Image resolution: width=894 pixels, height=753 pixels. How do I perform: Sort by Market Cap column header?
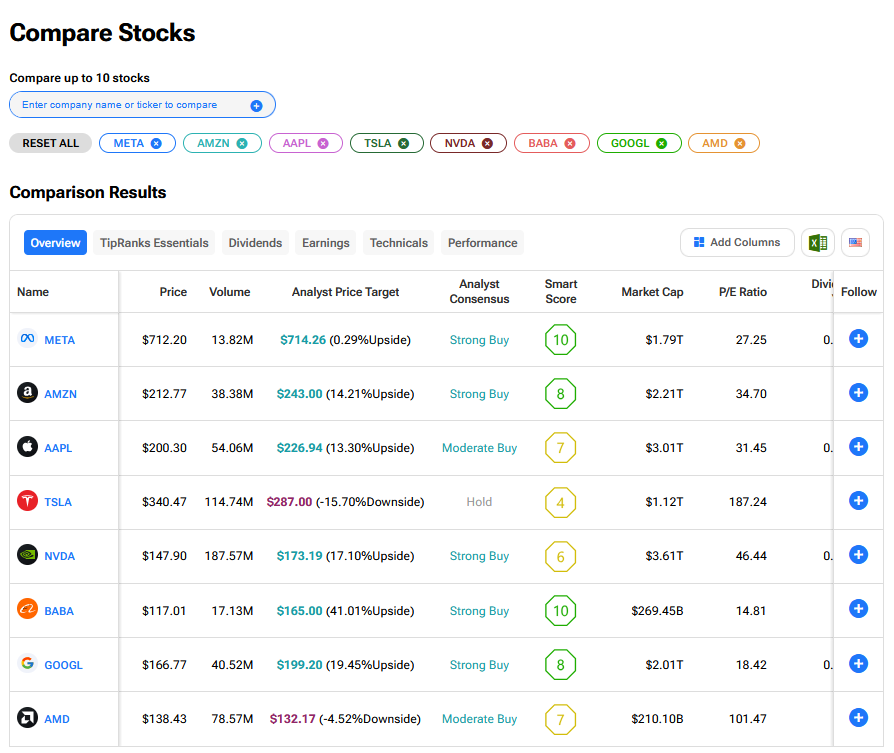click(652, 292)
